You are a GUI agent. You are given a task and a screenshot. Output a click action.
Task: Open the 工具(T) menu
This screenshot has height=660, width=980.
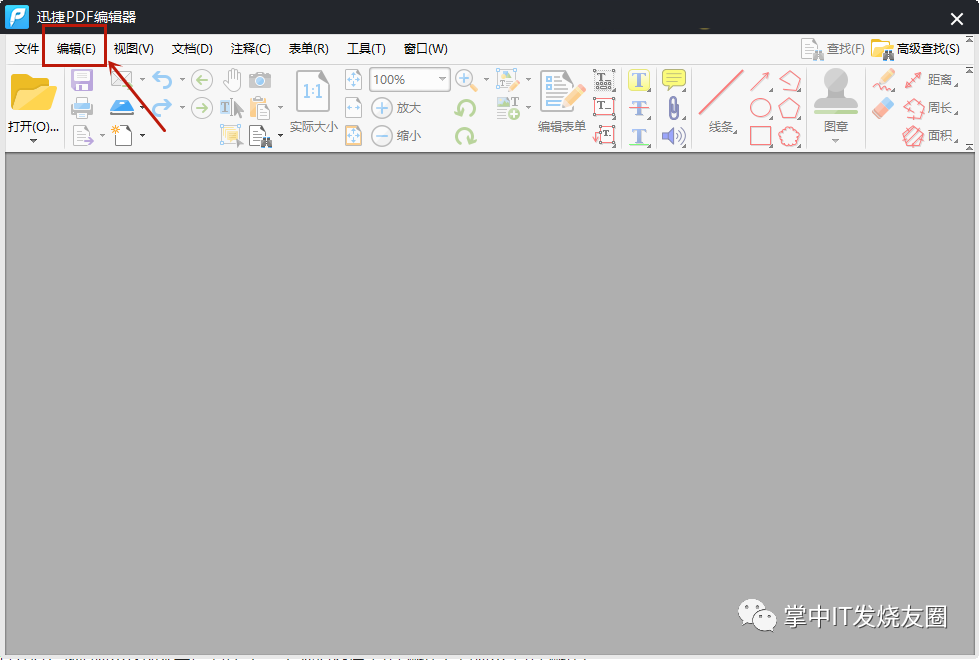pyautogui.click(x=366, y=49)
